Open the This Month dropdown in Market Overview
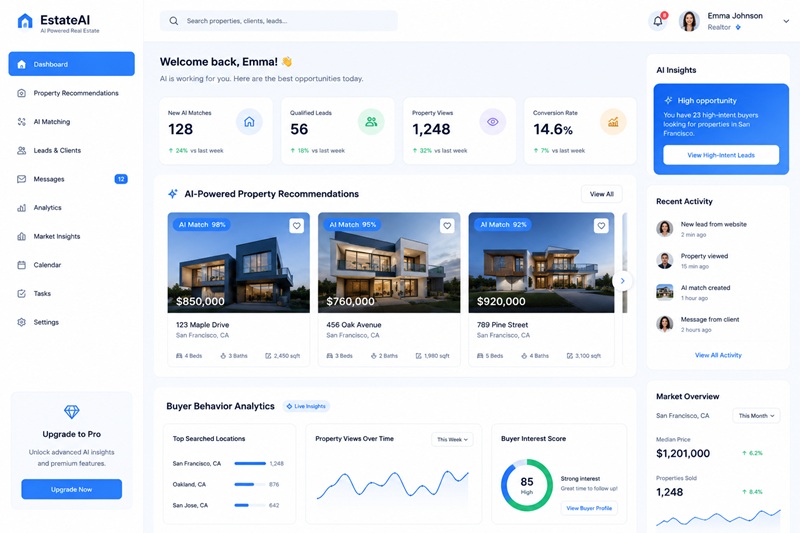 click(756, 416)
